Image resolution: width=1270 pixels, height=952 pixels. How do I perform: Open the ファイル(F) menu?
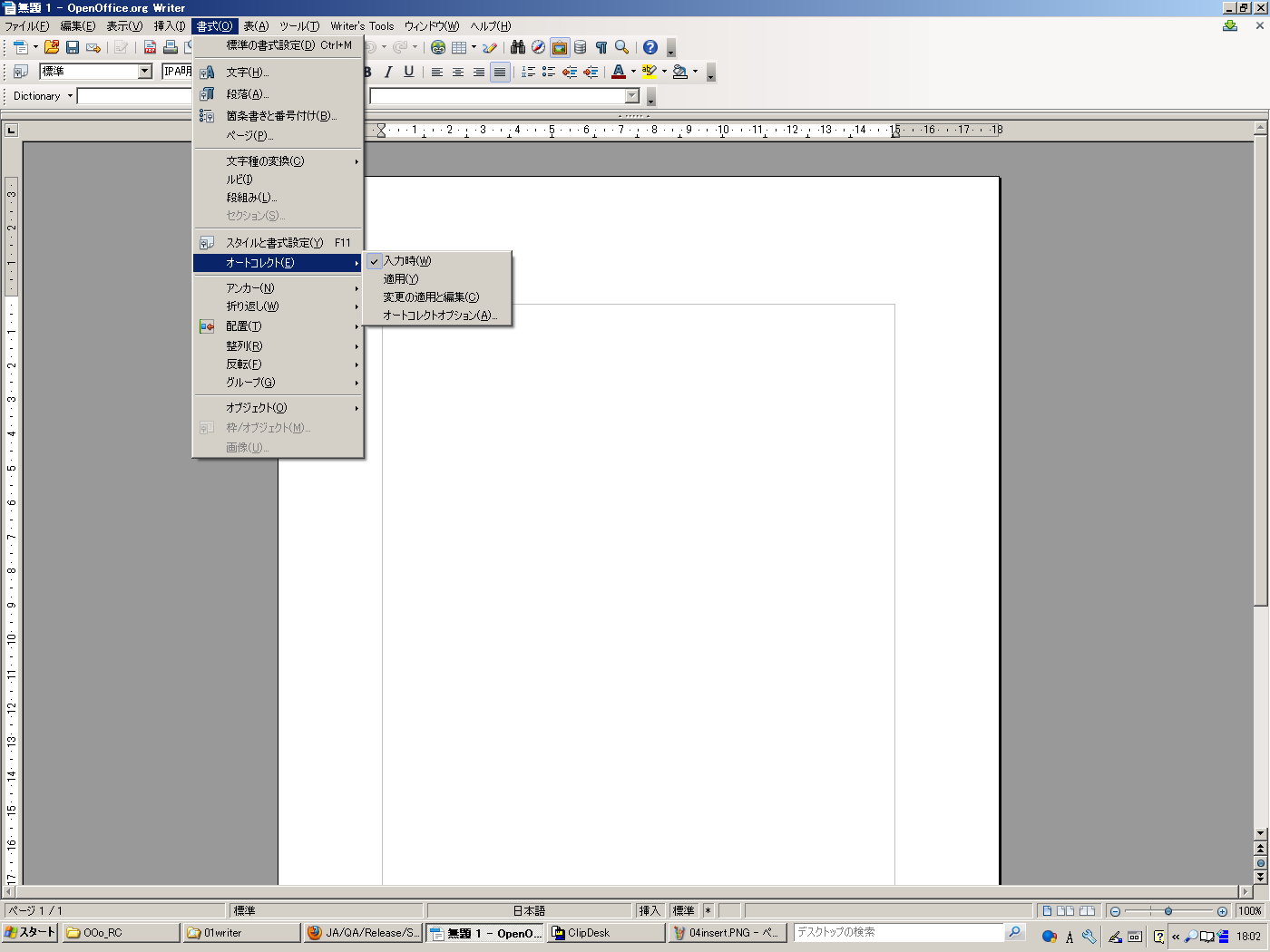pyautogui.click(x=26, y=26)
